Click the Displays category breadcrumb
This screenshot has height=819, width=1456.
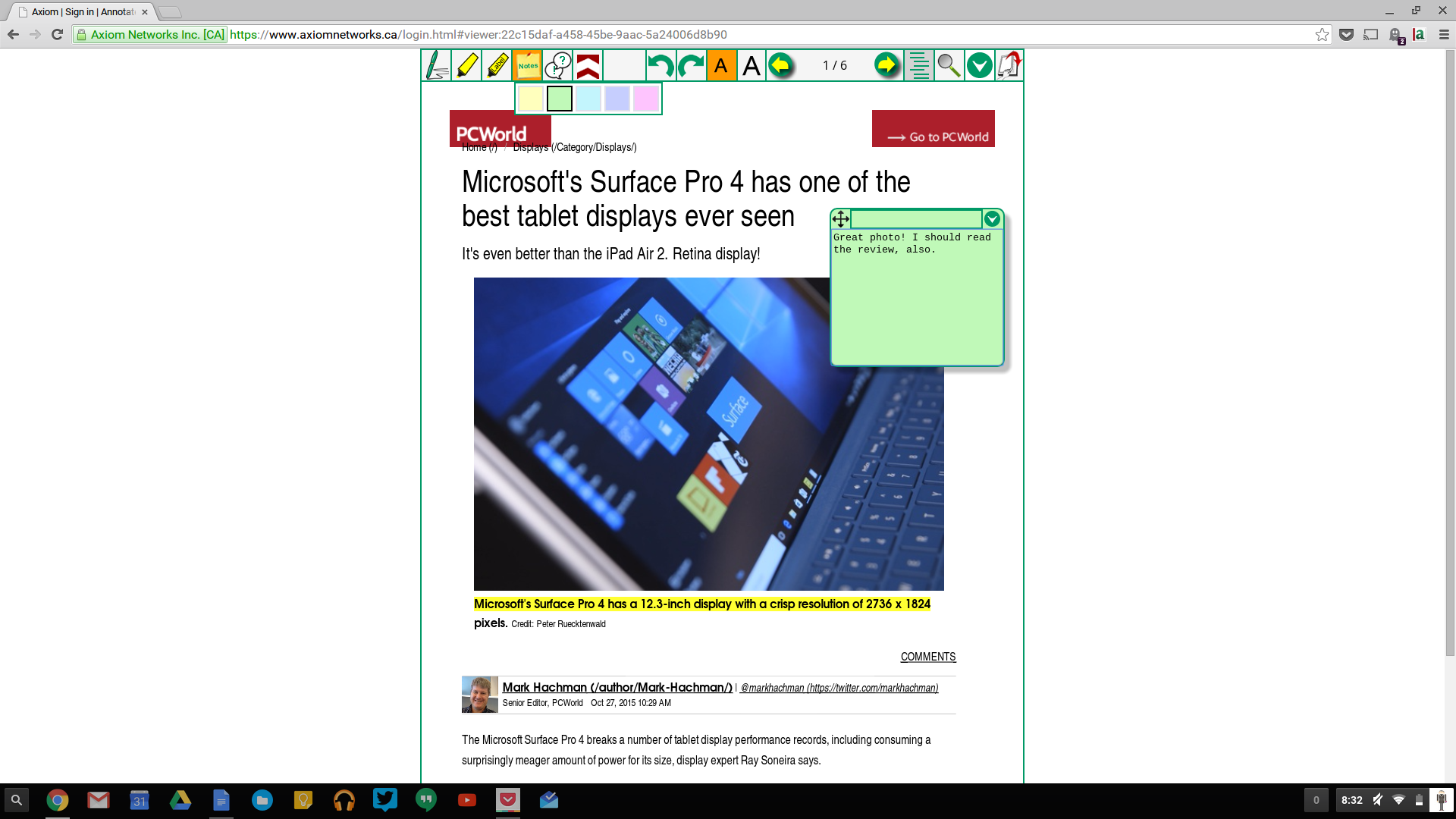point(575,147)
